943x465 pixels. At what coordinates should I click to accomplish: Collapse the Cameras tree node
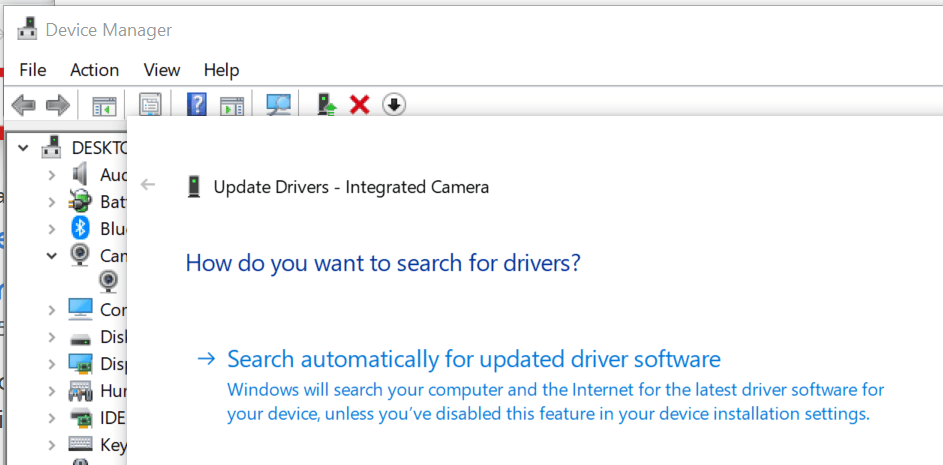pyautogui.click(x=51, y=256)
